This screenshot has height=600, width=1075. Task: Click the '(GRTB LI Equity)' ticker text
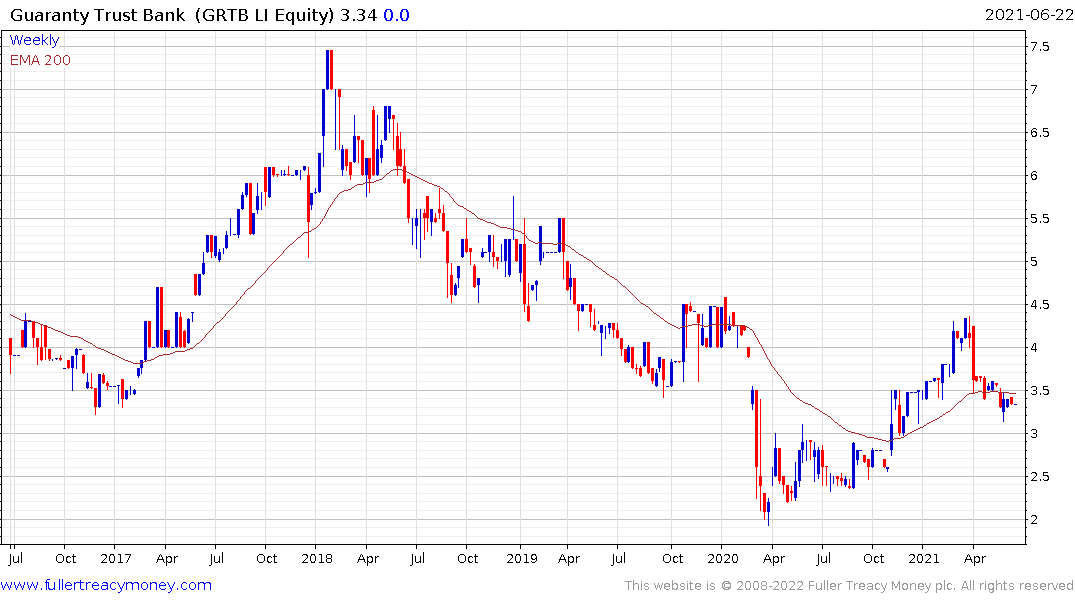point(264,15)
